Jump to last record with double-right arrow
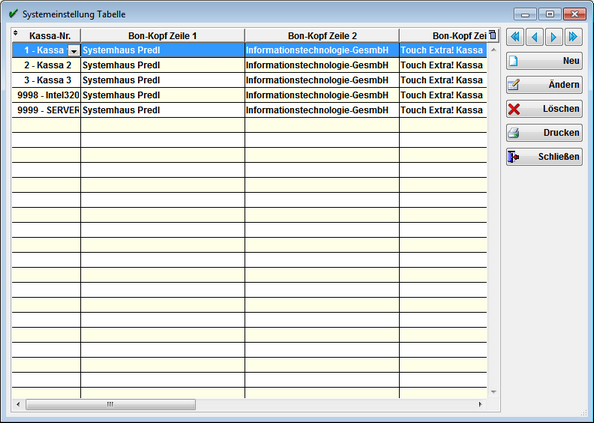 click(574, 37)
